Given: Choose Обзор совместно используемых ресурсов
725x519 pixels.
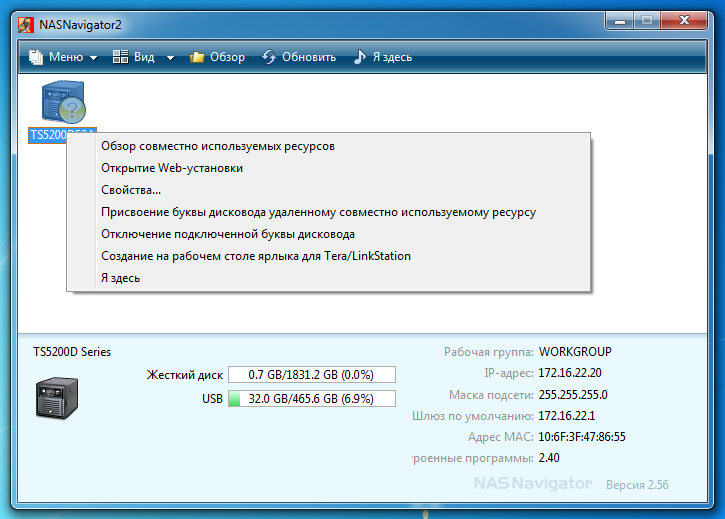Looking at the screenshot, I should [328, 146].
